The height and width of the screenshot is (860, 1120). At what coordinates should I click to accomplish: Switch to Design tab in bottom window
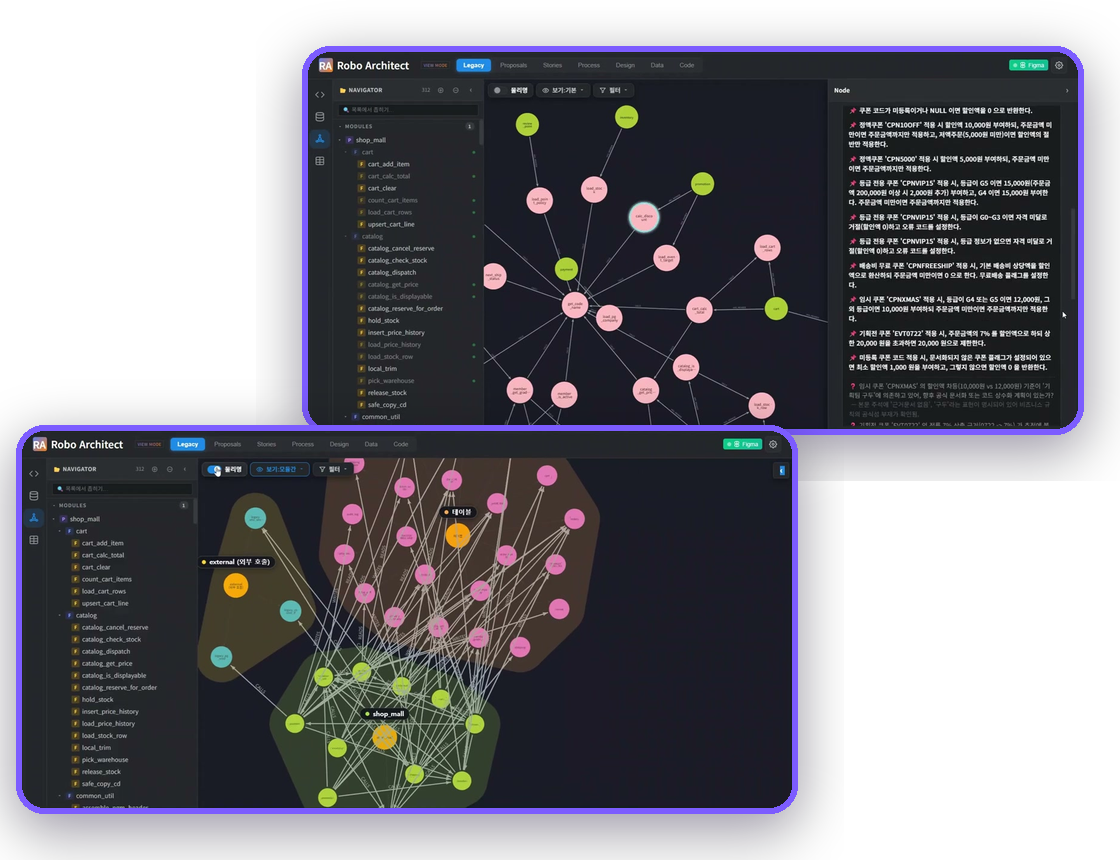pyautogui.click(x=339, y=444)
